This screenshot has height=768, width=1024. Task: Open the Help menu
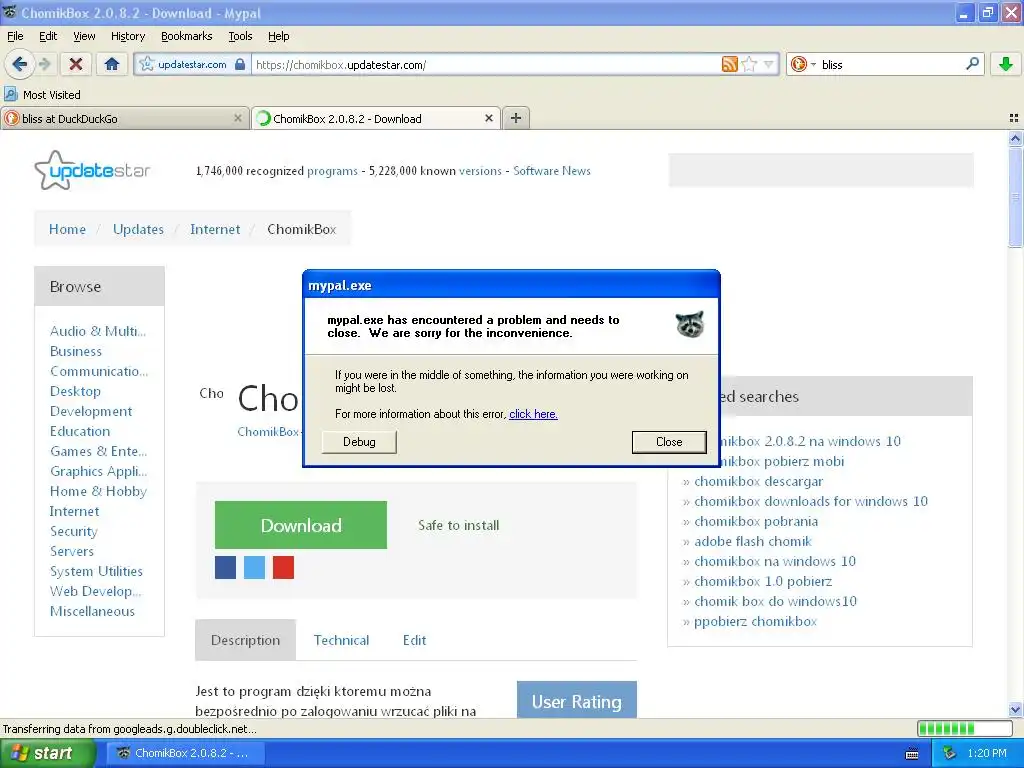pyautogui.click(x=279, y=36)
